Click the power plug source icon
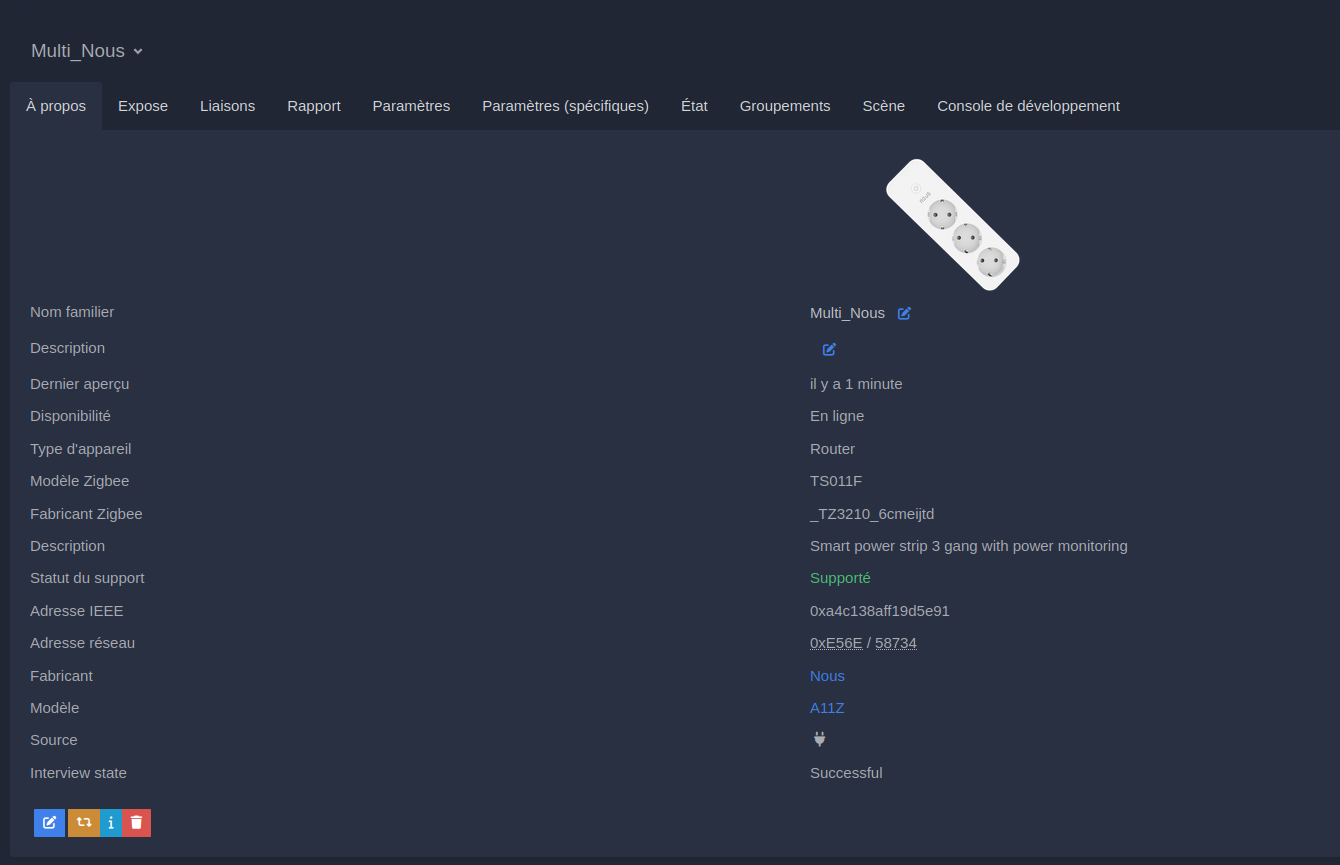This screenshot has height=865, width=1340. pos(820,740)
